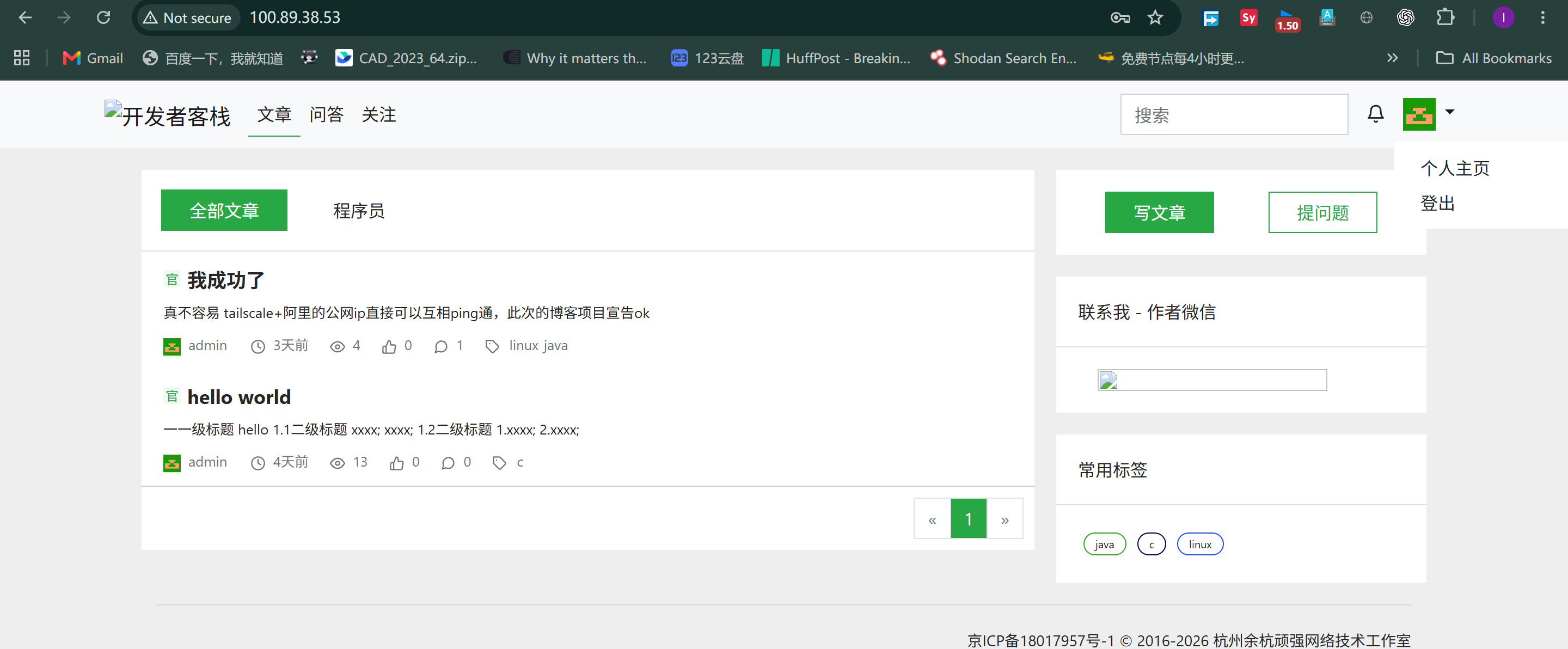Click the linux tag pill
1568x649 pixels.
pyautogui.click(x=1200, y=544)
